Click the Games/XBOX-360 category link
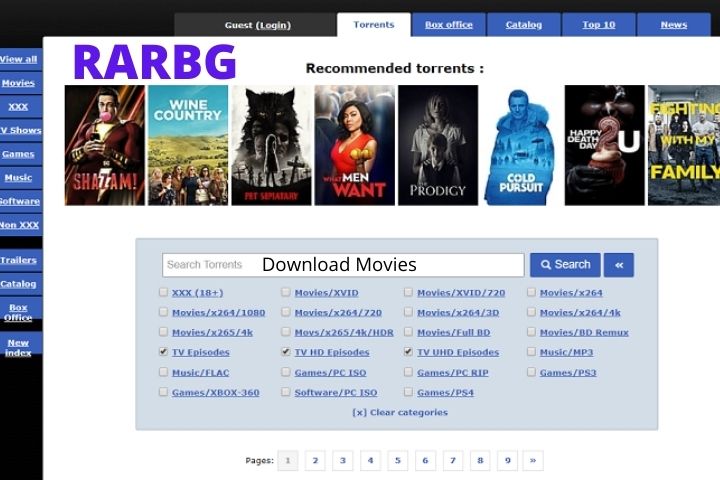The image size is (720, 480). point(216,393)
